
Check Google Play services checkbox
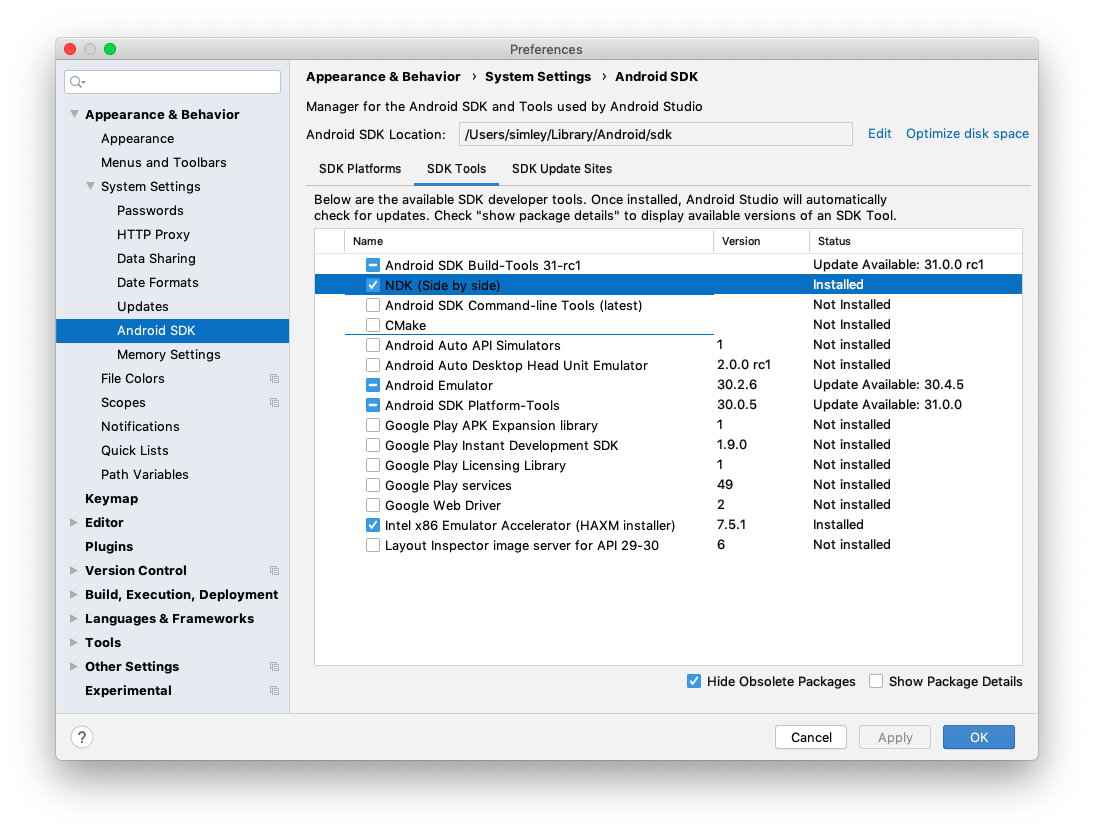click(373, 485)
